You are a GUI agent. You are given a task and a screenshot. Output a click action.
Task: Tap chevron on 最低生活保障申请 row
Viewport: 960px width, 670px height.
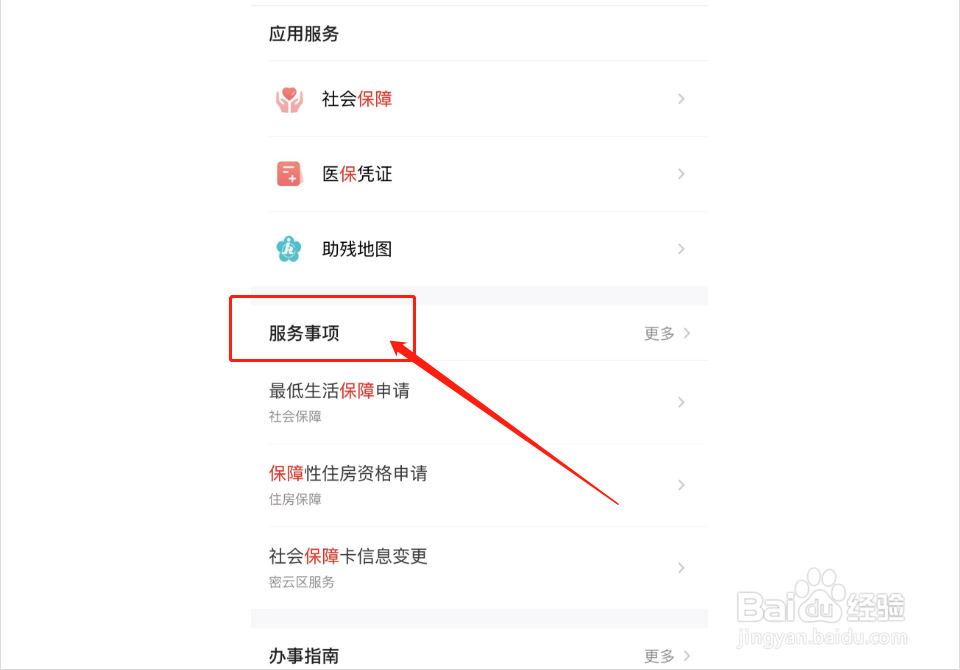pos(681,402)
